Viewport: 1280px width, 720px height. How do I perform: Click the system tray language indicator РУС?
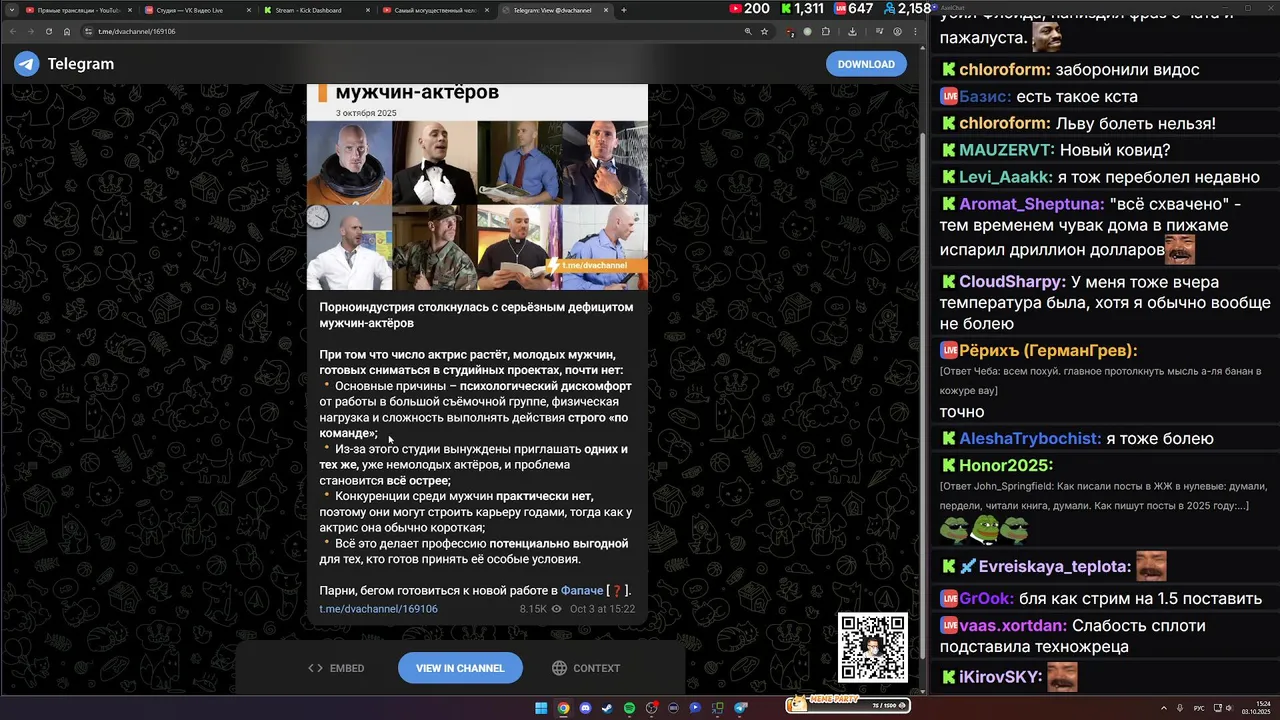tap(1200, 708)
